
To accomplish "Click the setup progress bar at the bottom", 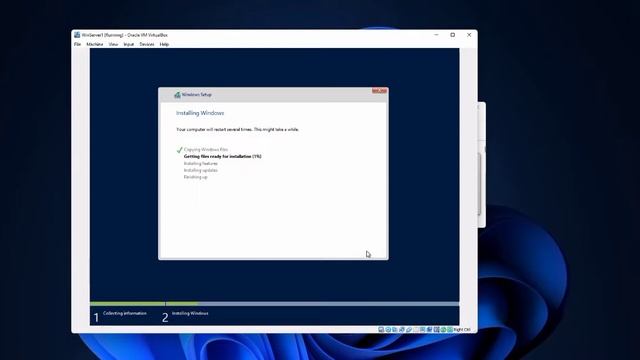I will pyautogui.click(x=274, y=304).
